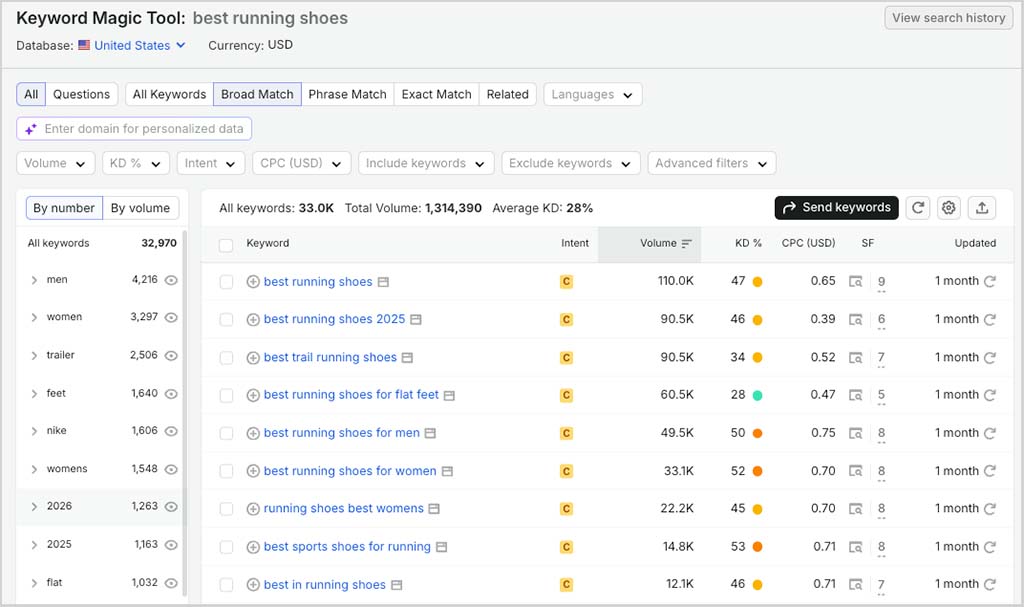Add 'best running shoes for men' plus icon
Screen dimensions: 1024x607
click(253, 433)
